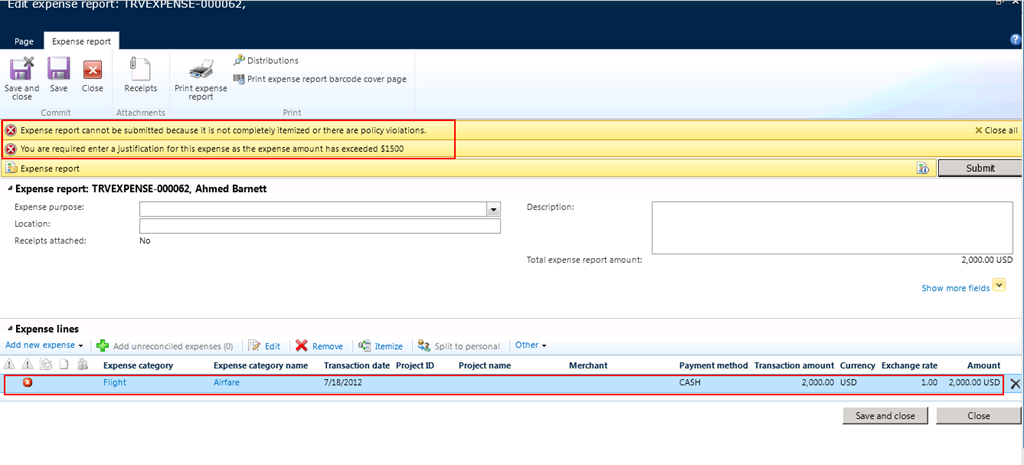Image resolution: width=1024 pixels, height=465 pixels.
Task: Switch to the Page tab
Action: click(24, 41)
